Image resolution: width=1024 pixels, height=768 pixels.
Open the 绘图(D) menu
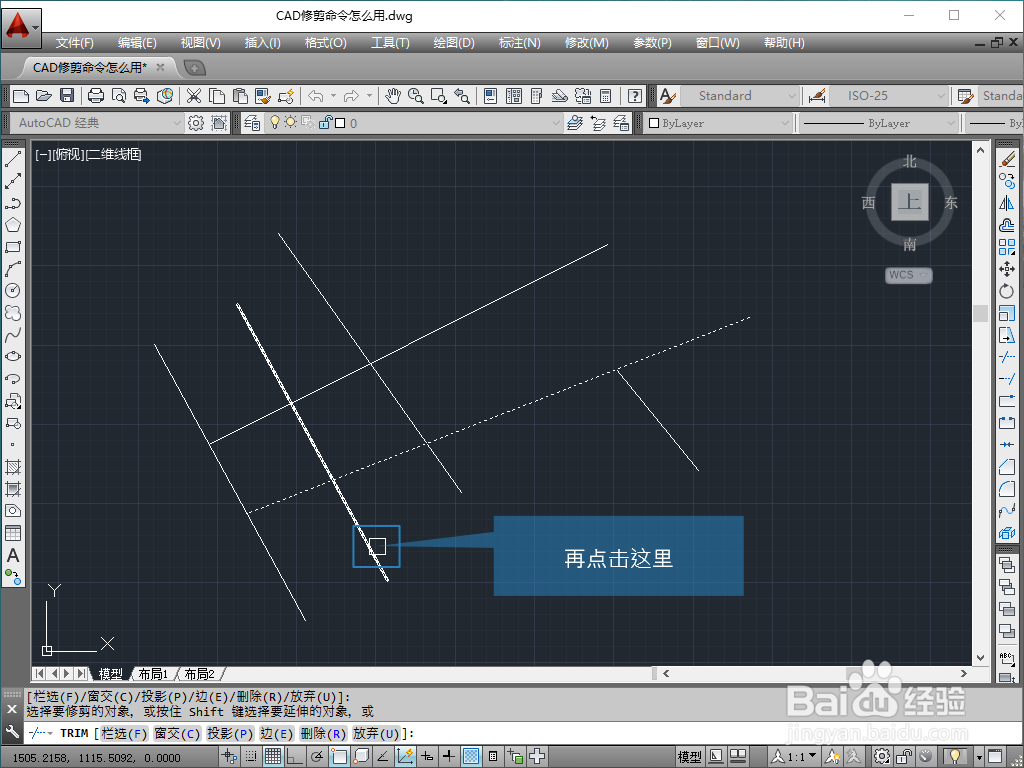pos(454,43)
